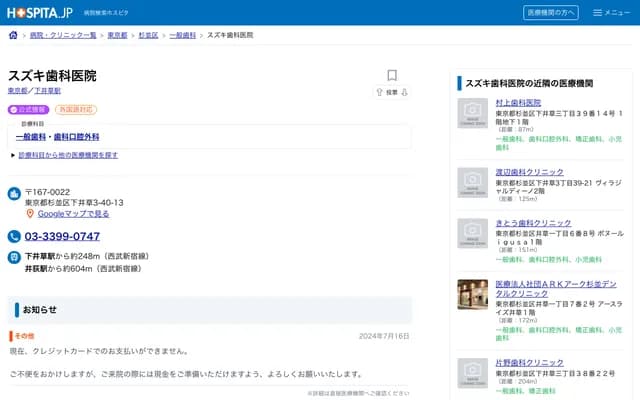Click the home icon in breadcrumb

coord(13,35)
